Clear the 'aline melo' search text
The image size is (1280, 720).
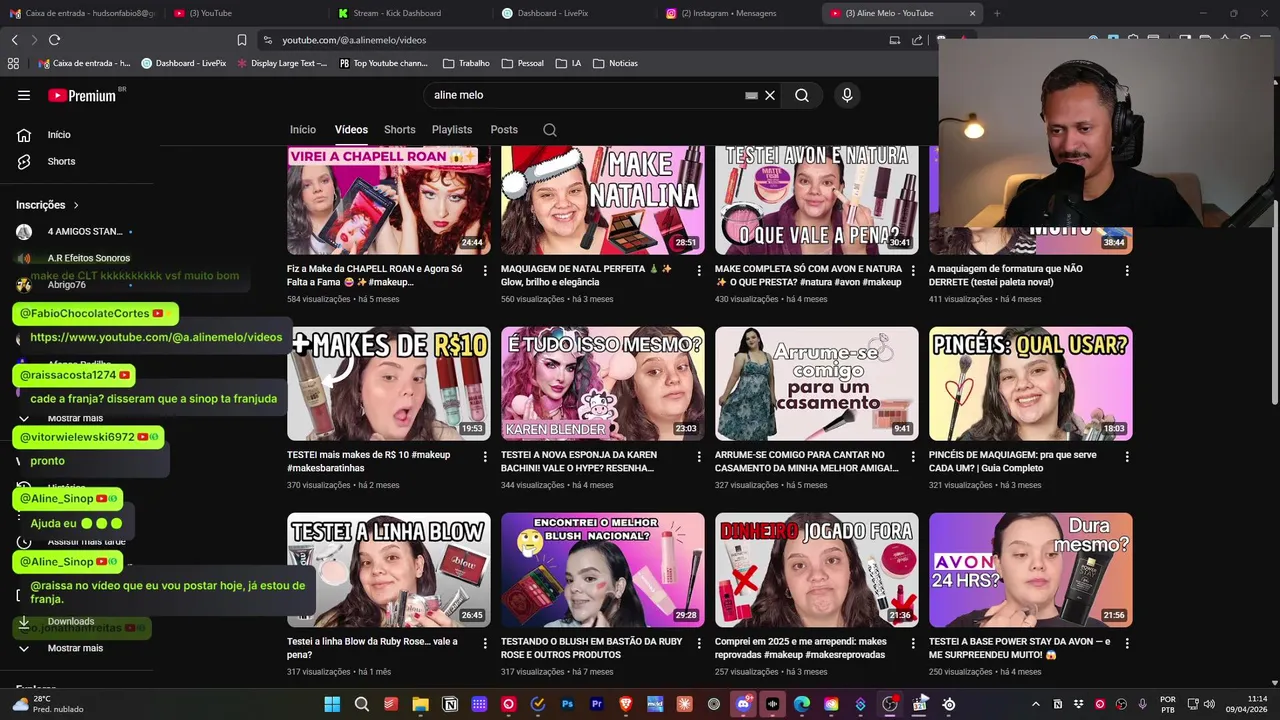(770, 95)
